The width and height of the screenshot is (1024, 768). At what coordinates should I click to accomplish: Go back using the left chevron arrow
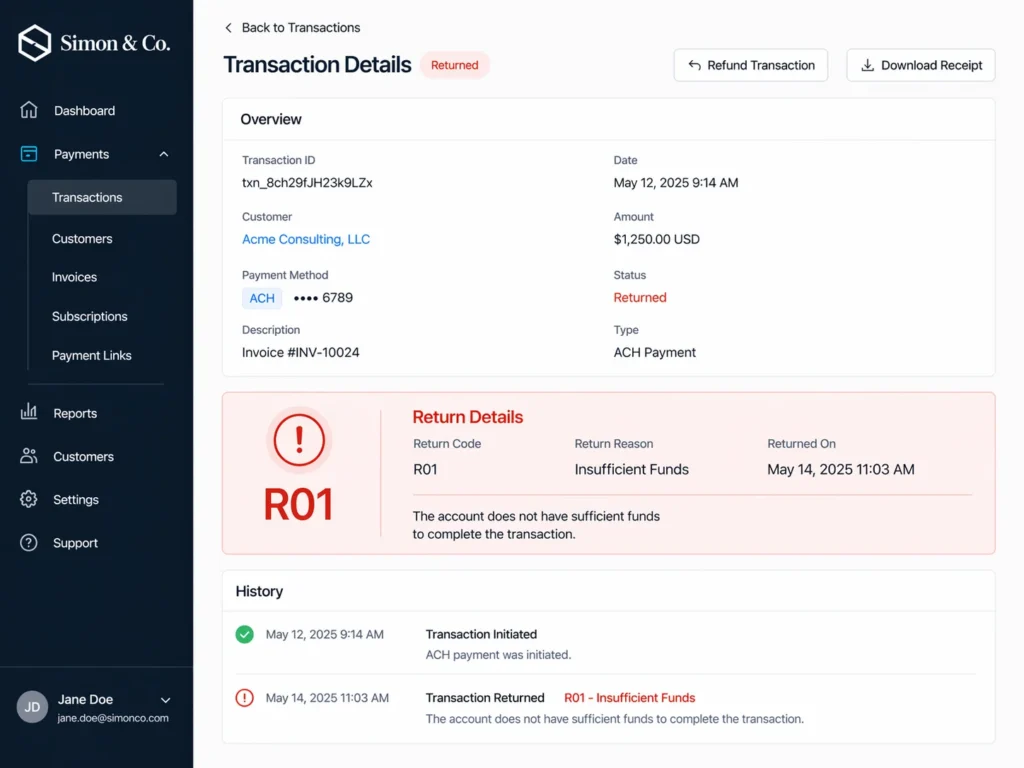pyautogui.click(x=229, y=27)
